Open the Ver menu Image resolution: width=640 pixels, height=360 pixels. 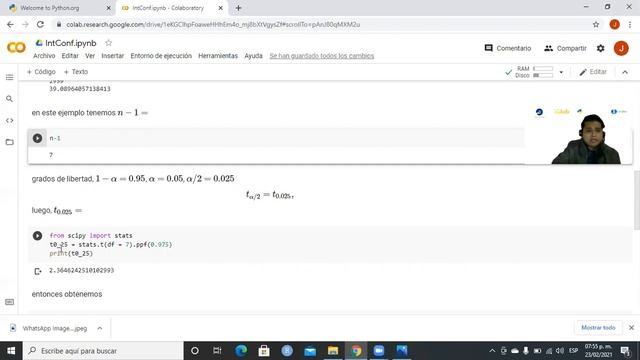tap(90, 56)
